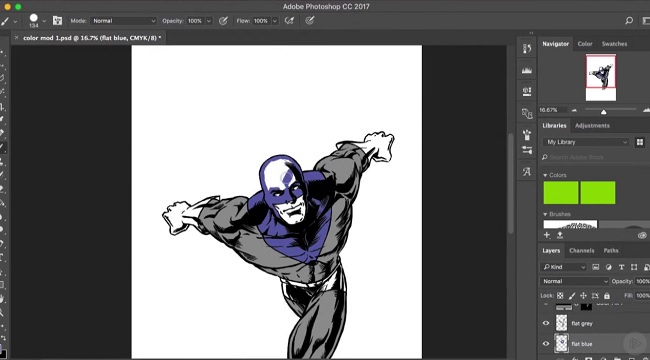Switch to the Paths tab
The image size is (650, 360).
point(611,251)
